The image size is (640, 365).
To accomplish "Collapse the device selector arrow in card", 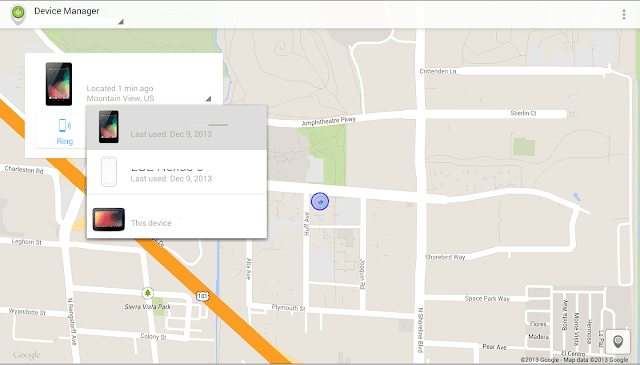I will click(208, 98).
